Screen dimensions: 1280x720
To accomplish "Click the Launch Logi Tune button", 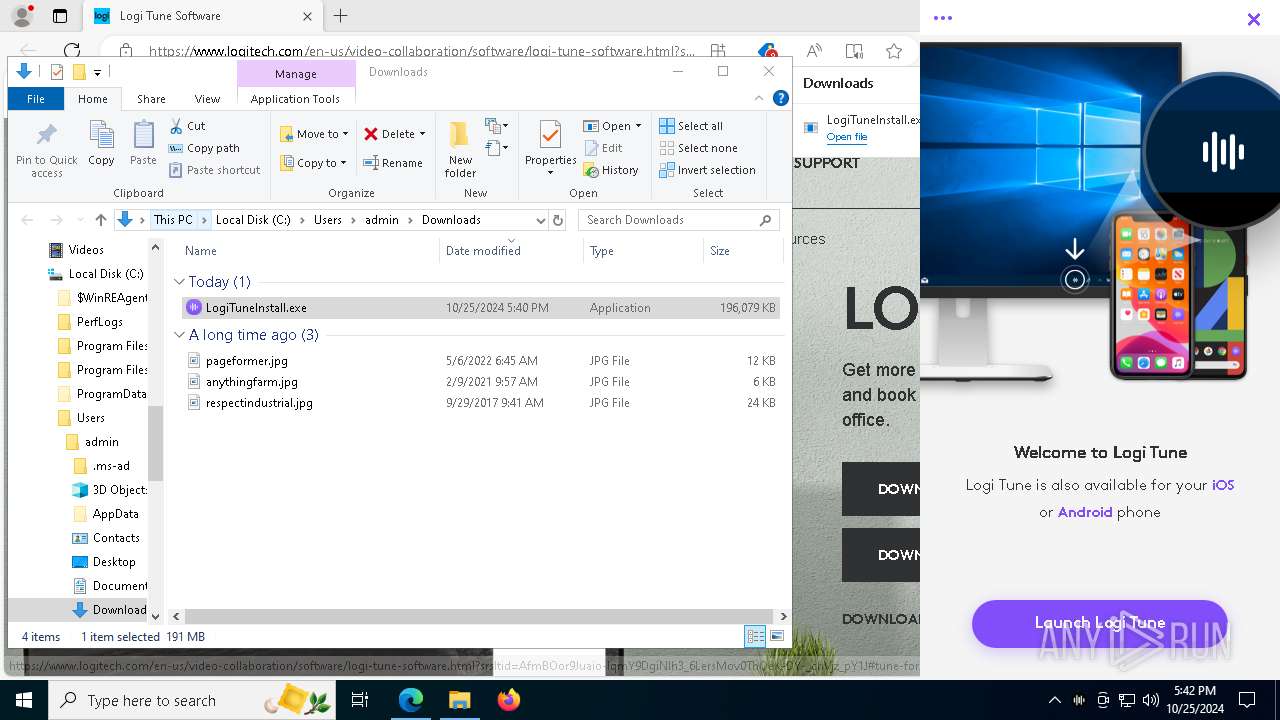I will point(1099,623).
